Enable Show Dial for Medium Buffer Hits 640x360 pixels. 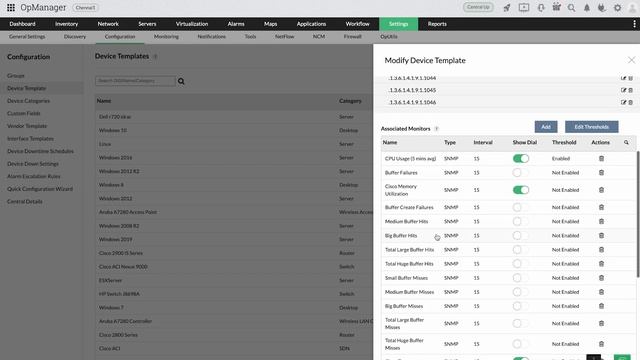click(521, 221)
